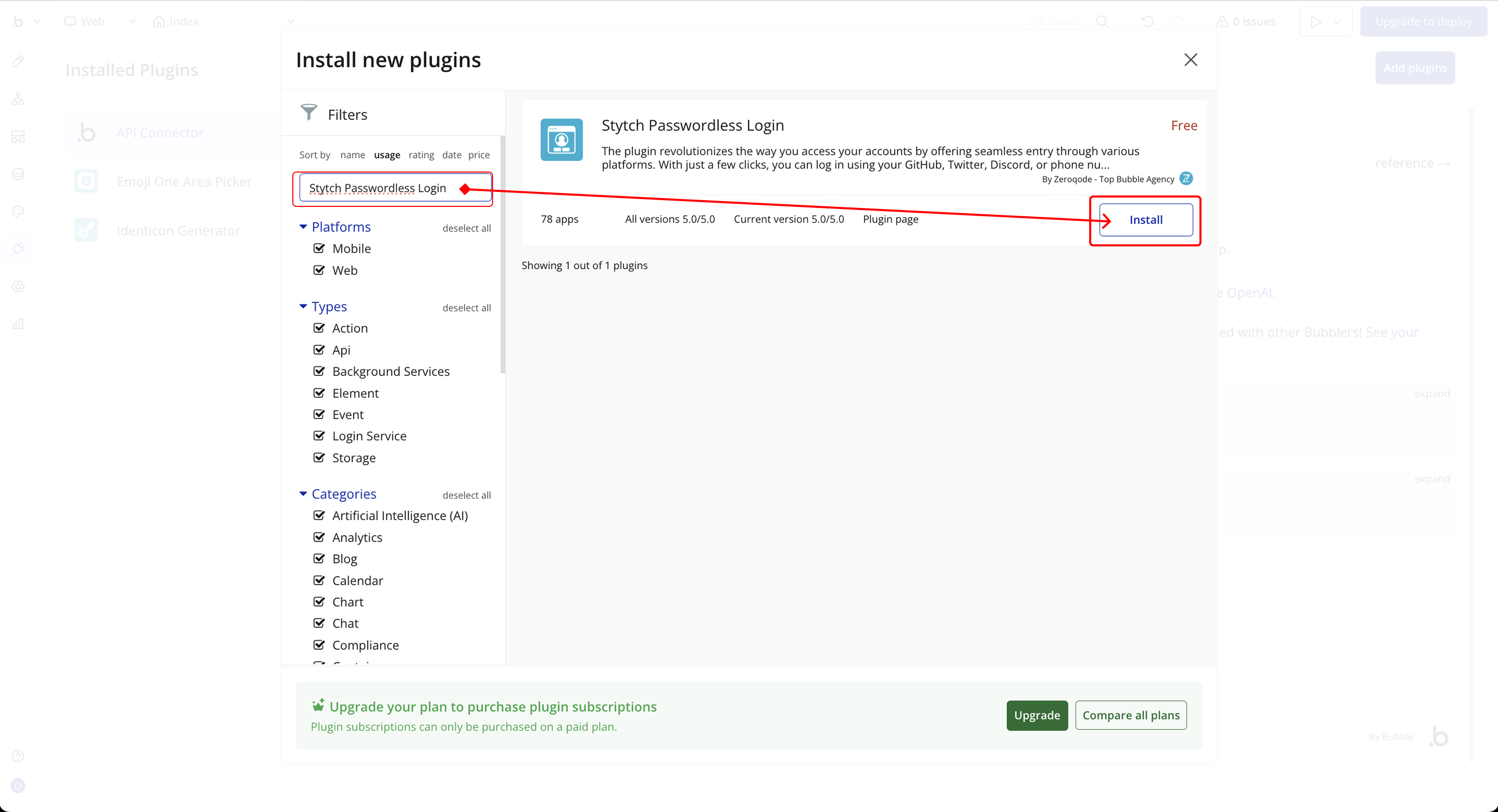This screenshot has width=1498, height=812.
Task: Close the Install new plugins dialog
Action: click(1191, 60)
